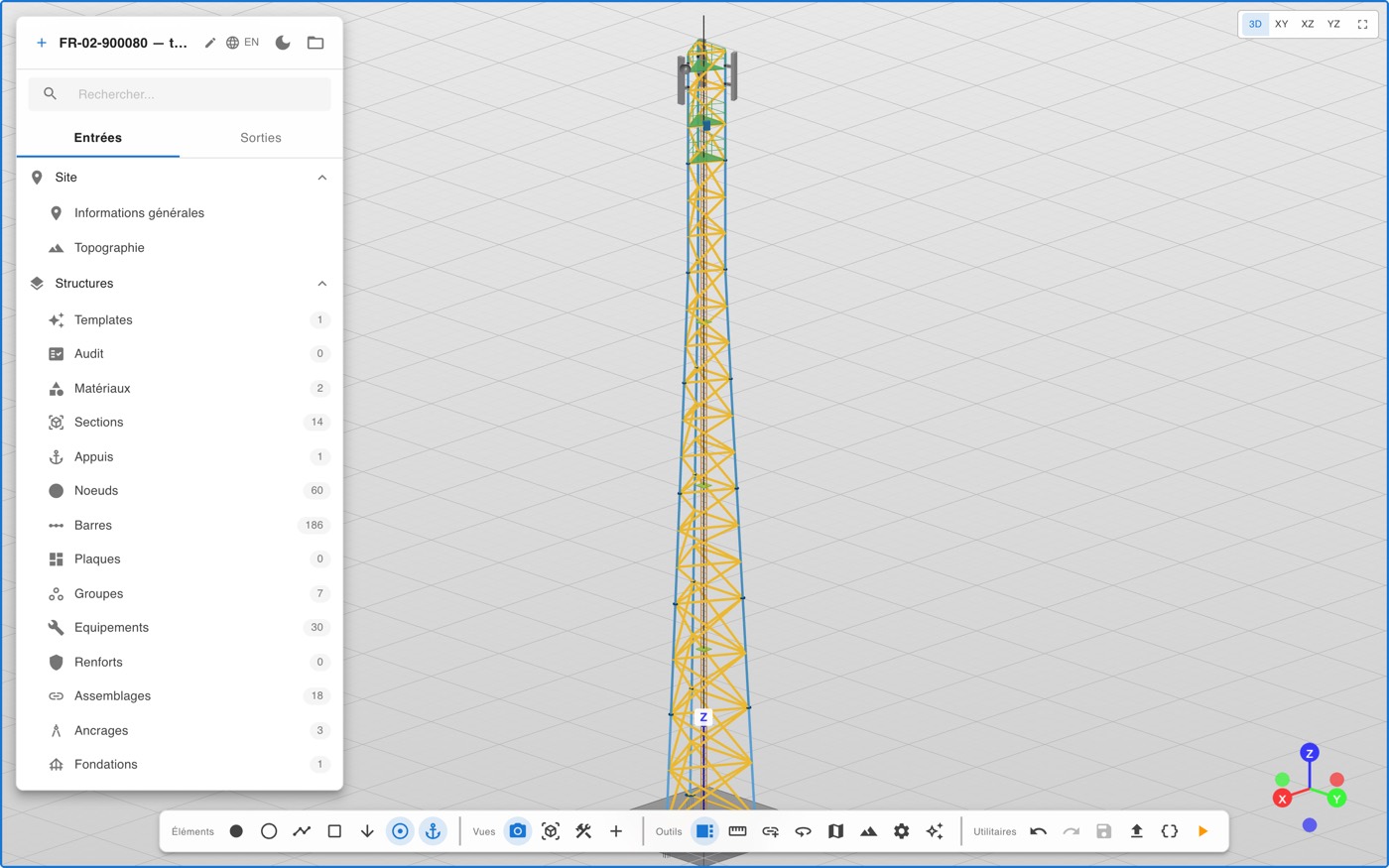
Task: Select the 3D view mode
Action: point(1255,24)
